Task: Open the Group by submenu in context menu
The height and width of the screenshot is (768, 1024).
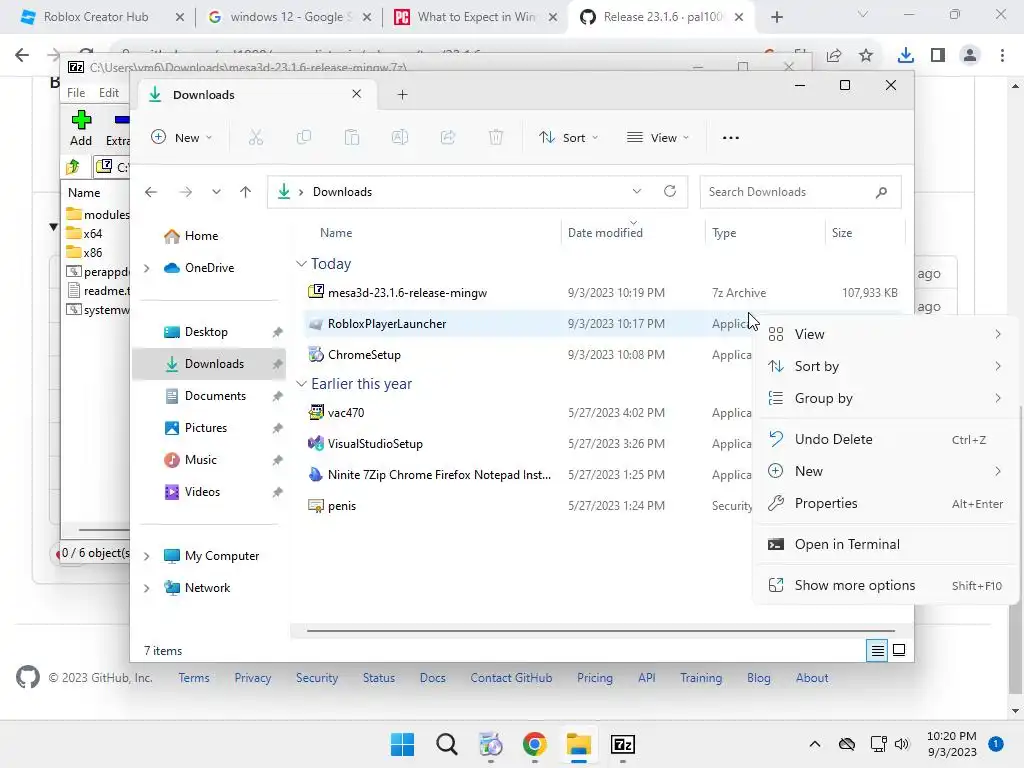Action: click(x=885, y=398)
